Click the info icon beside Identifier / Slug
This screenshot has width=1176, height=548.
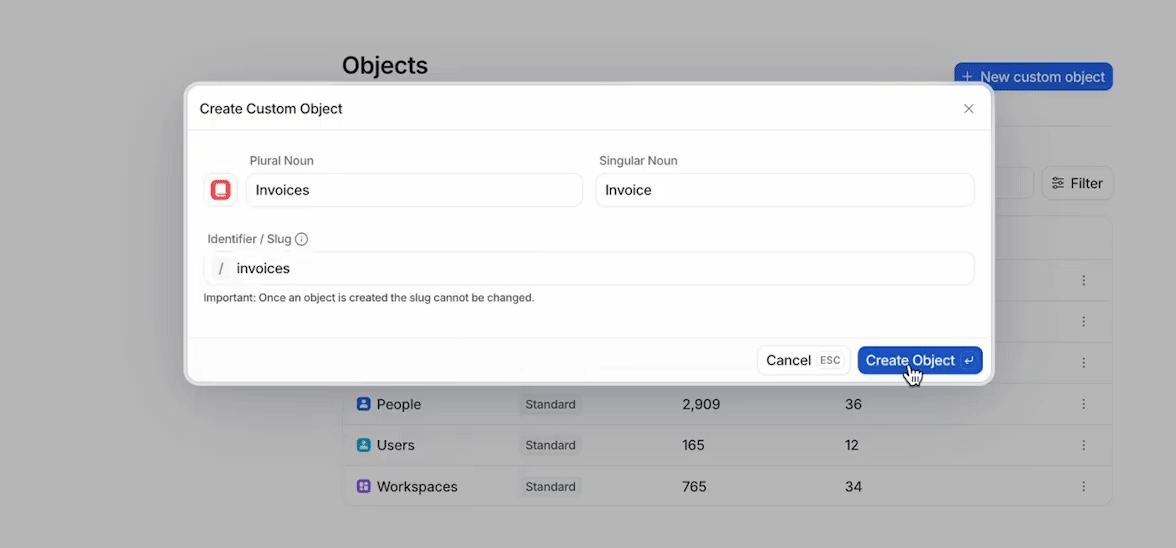pos(302,240)
